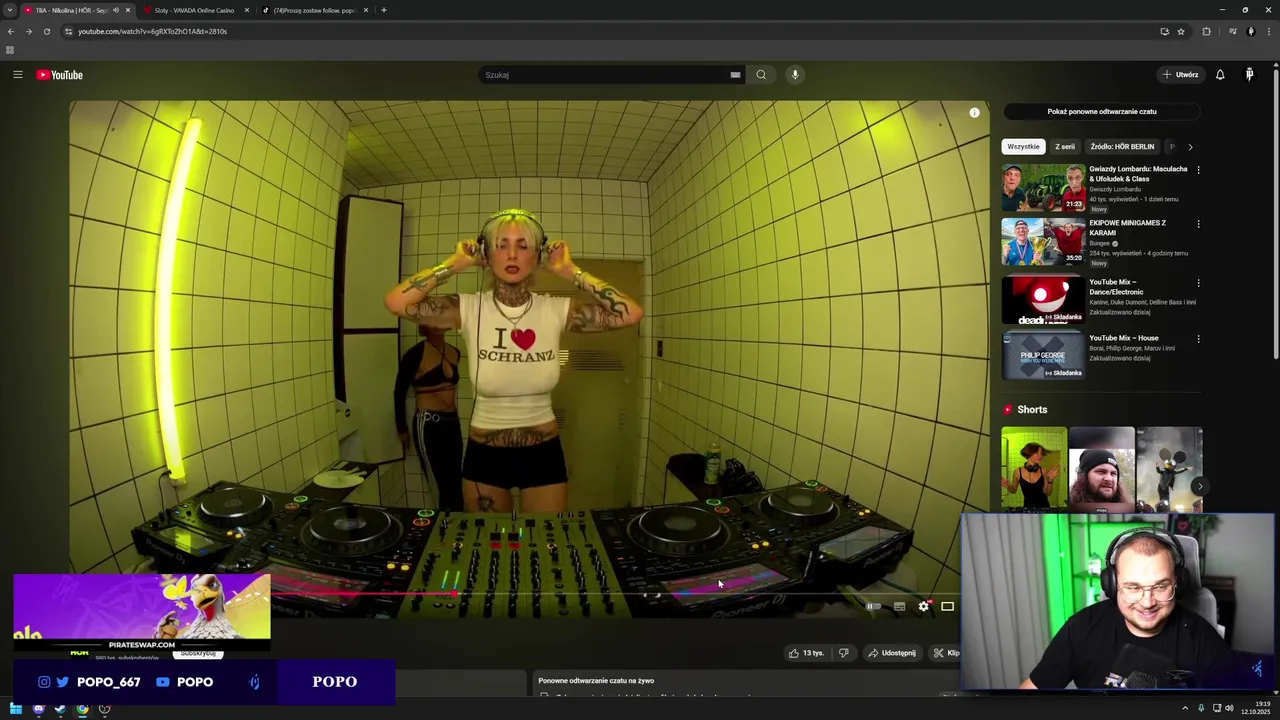Close the TBA - Nikolina HÖR tab
The width and height of the screenshot is (1280, 720).
(x=128, y=10)
